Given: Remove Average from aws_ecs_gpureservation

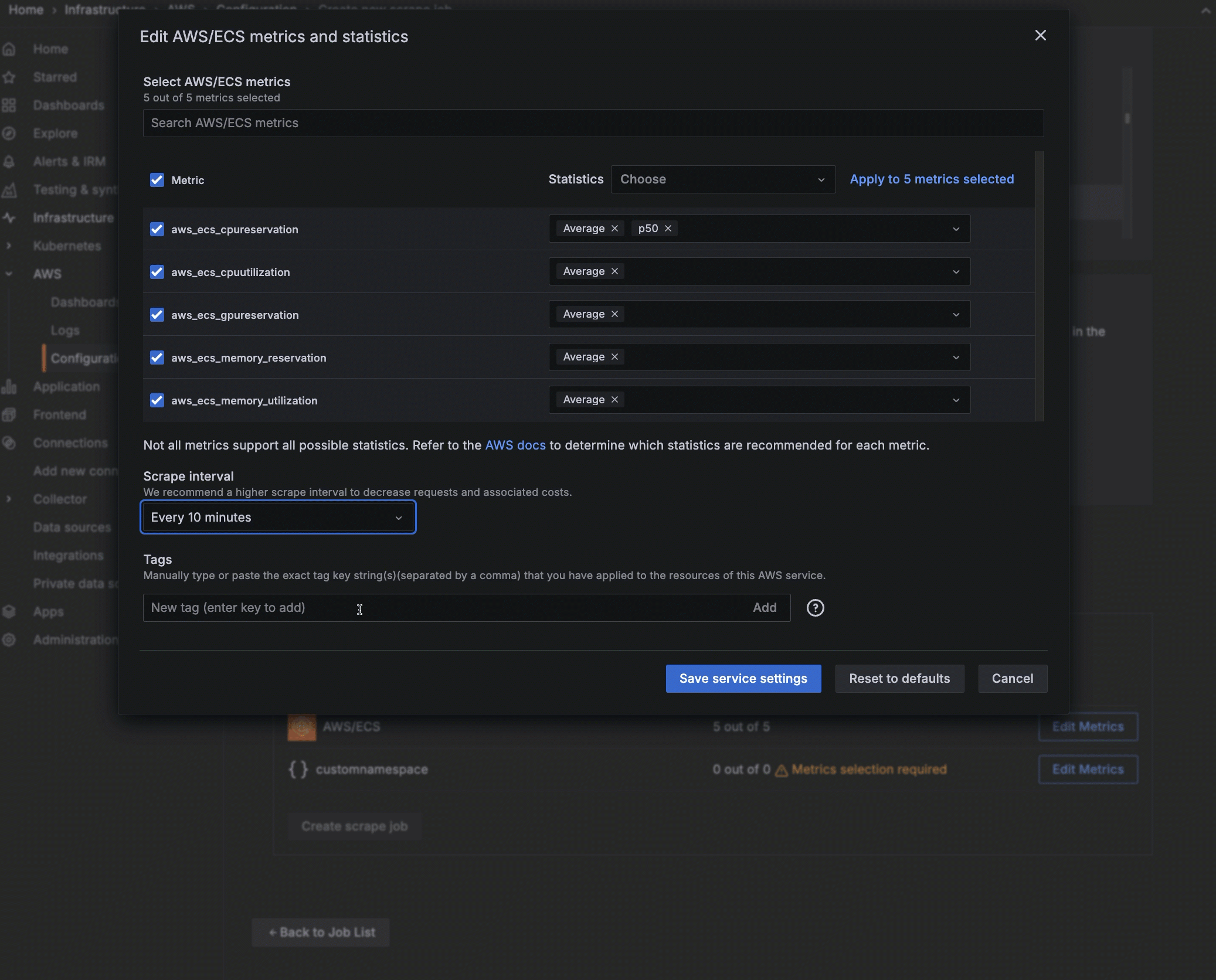Looking at the screenshot, I should coord(614,314).
